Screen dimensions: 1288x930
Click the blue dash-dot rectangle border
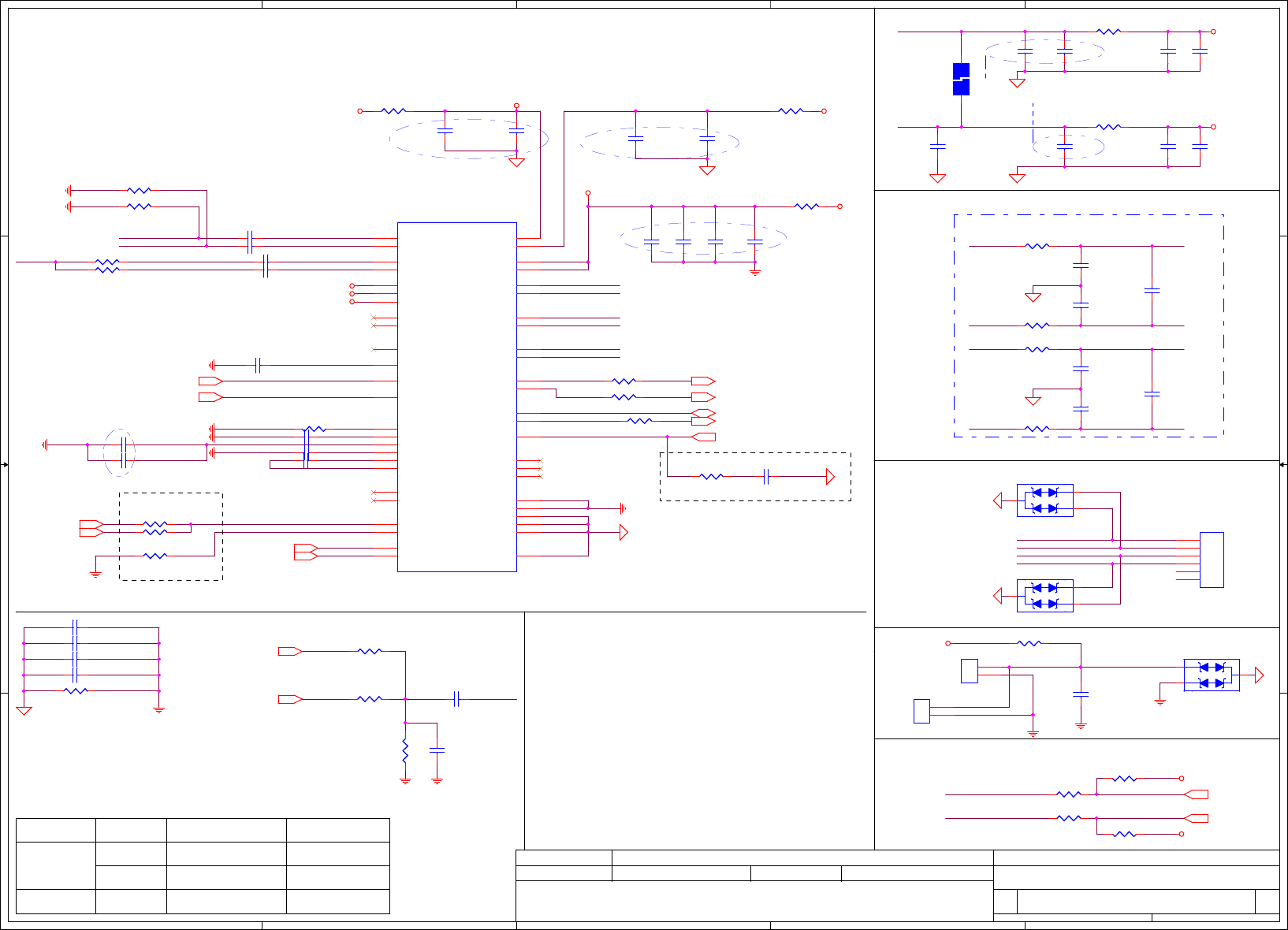point(1089,325)
